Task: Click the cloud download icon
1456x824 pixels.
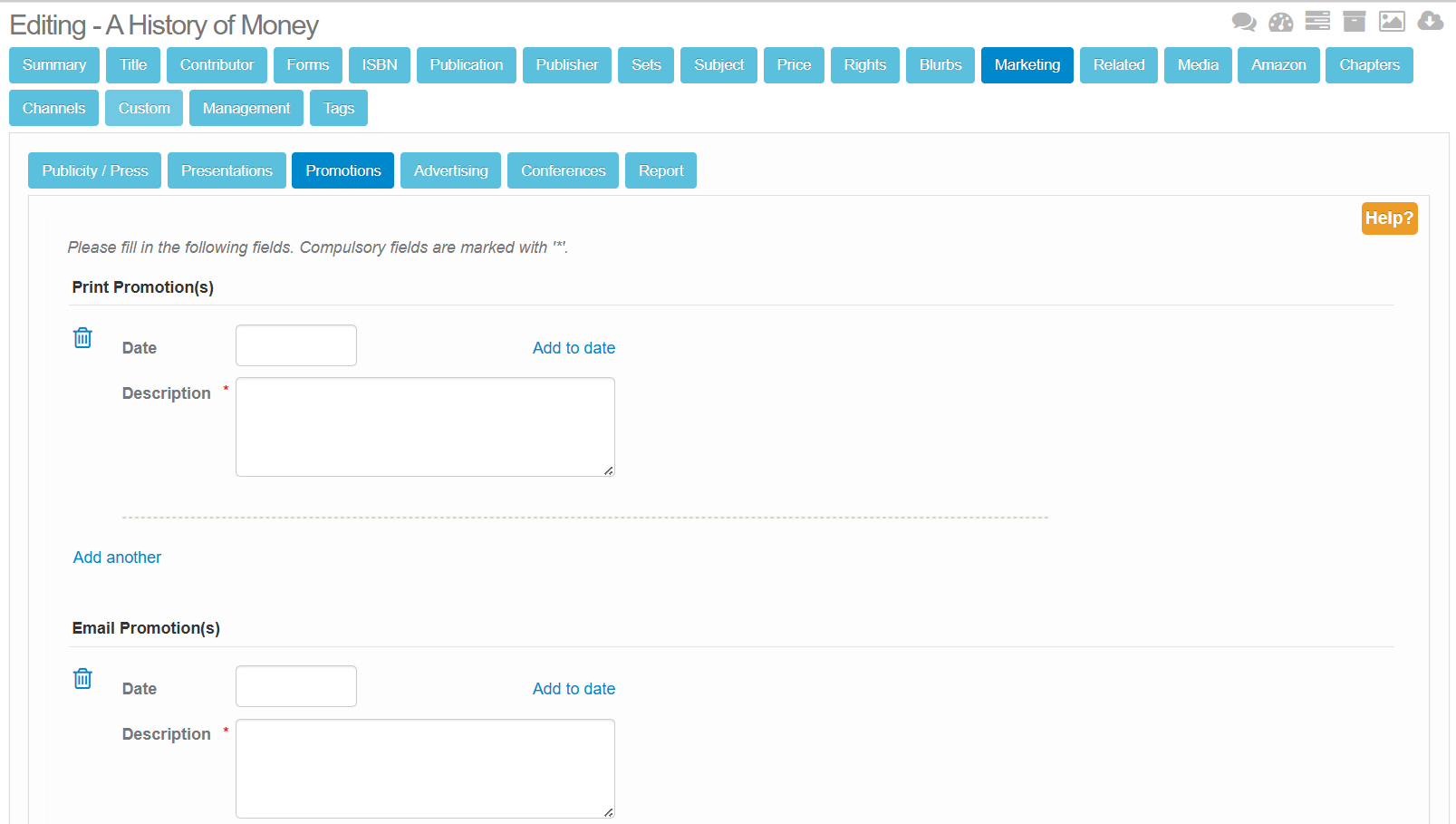Action: [x=1431, y=21]
